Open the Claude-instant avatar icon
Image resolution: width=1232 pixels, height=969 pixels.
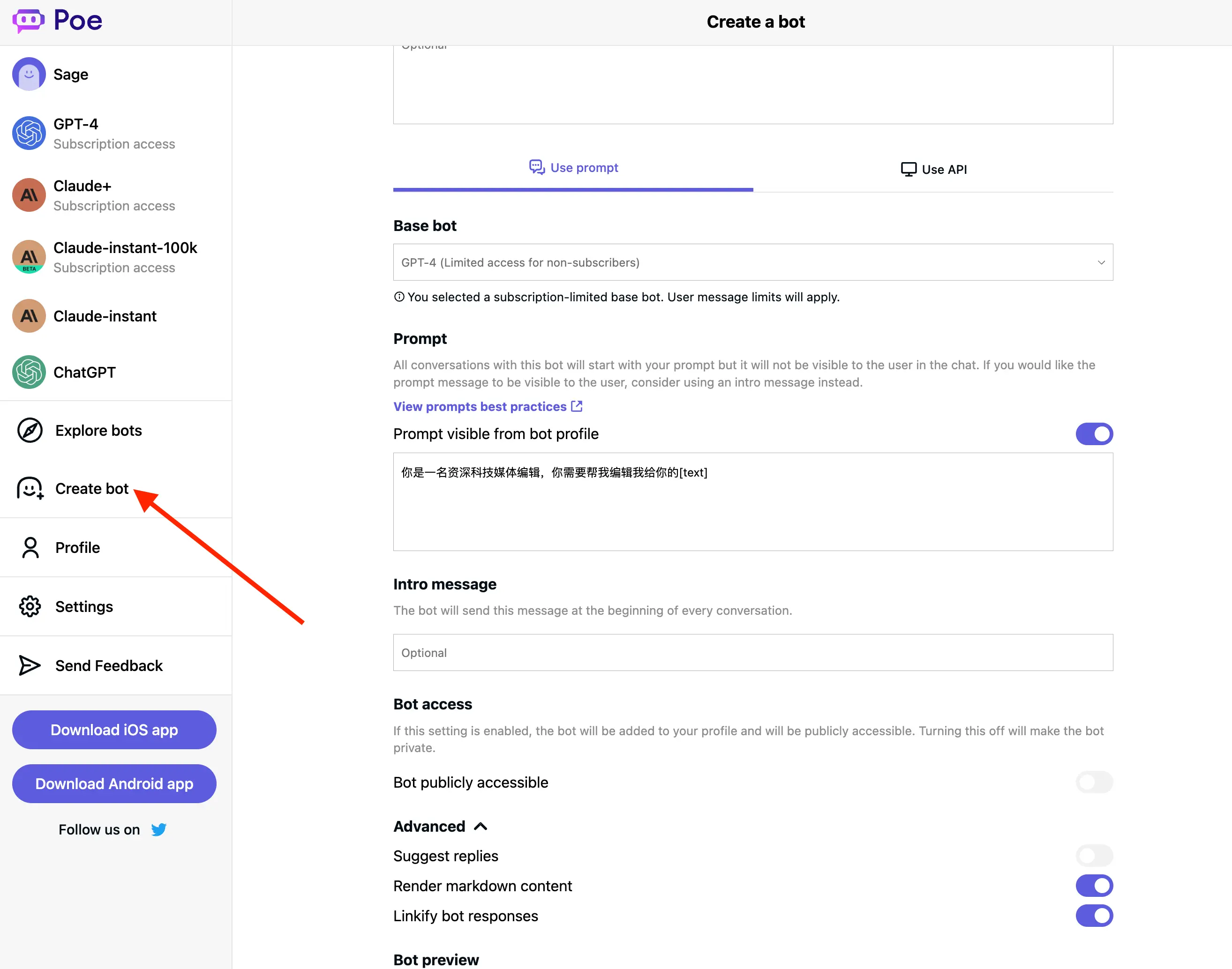(29, 316)
